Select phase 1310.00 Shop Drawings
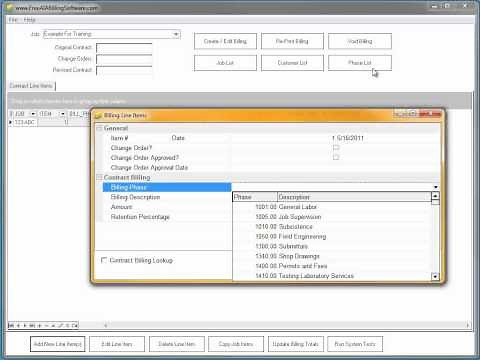 pos(332,256)
